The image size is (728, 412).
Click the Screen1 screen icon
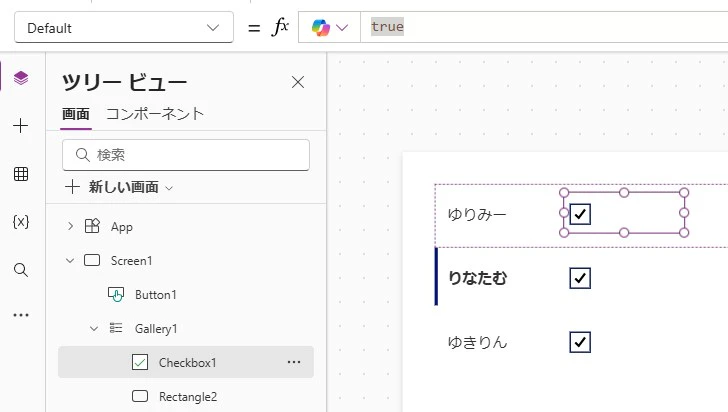pyautogui.click(x=92, y=260)
